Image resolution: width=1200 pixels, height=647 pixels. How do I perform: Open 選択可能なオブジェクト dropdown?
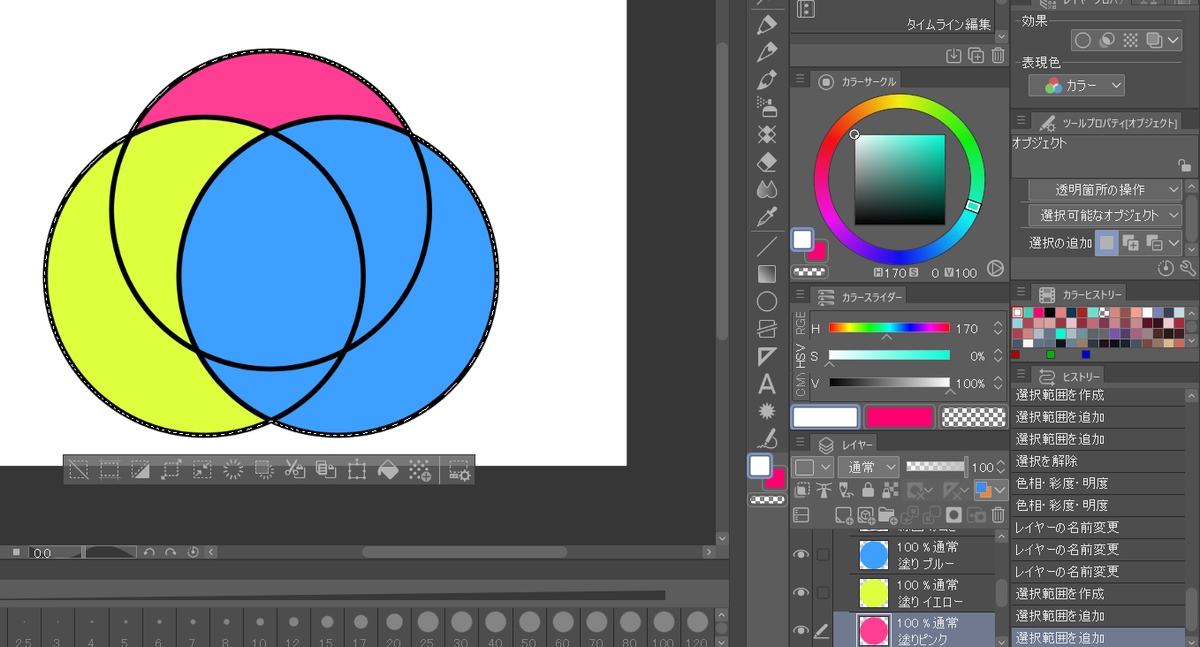click(1105, 215)
